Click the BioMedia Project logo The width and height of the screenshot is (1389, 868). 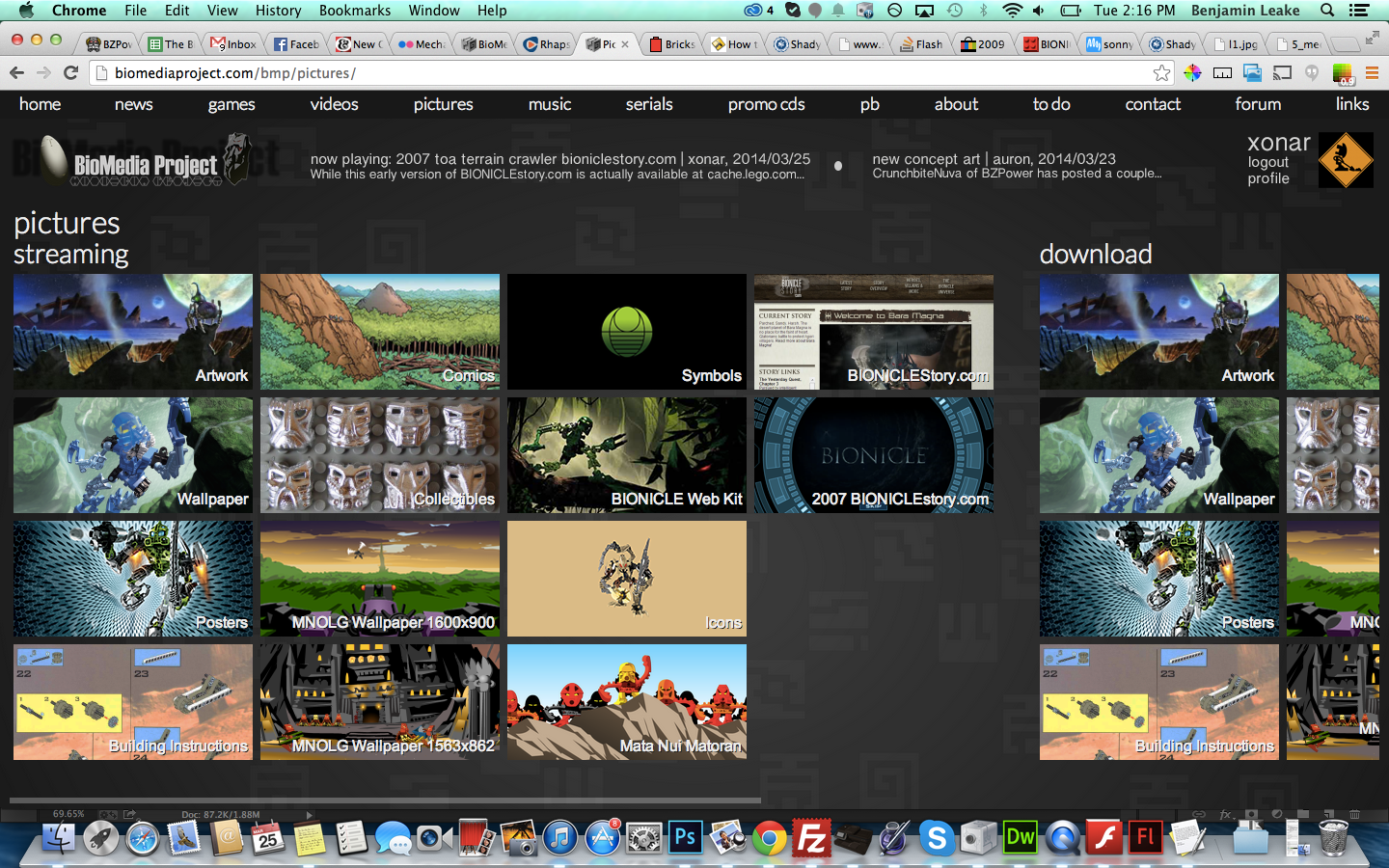tap(145, 161)
